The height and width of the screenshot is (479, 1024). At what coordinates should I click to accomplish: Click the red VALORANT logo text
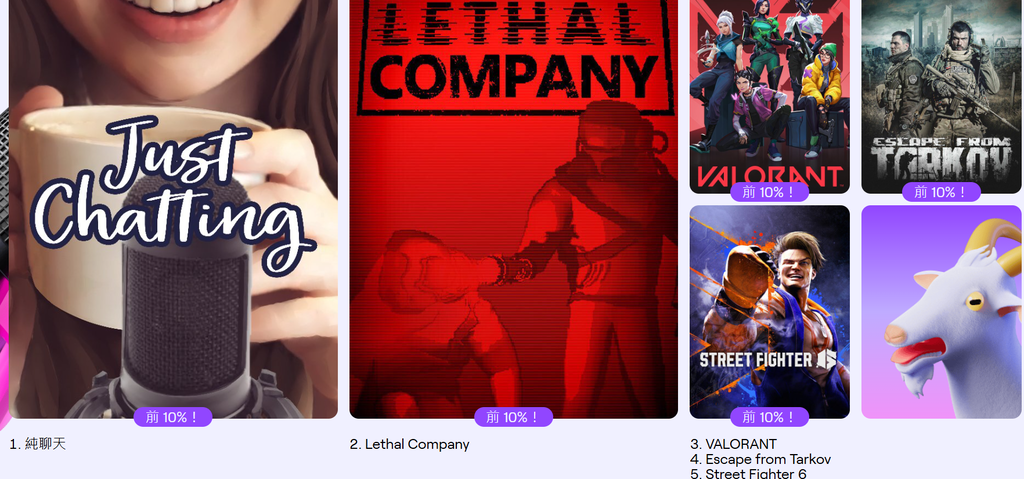(x=769, y=176)
